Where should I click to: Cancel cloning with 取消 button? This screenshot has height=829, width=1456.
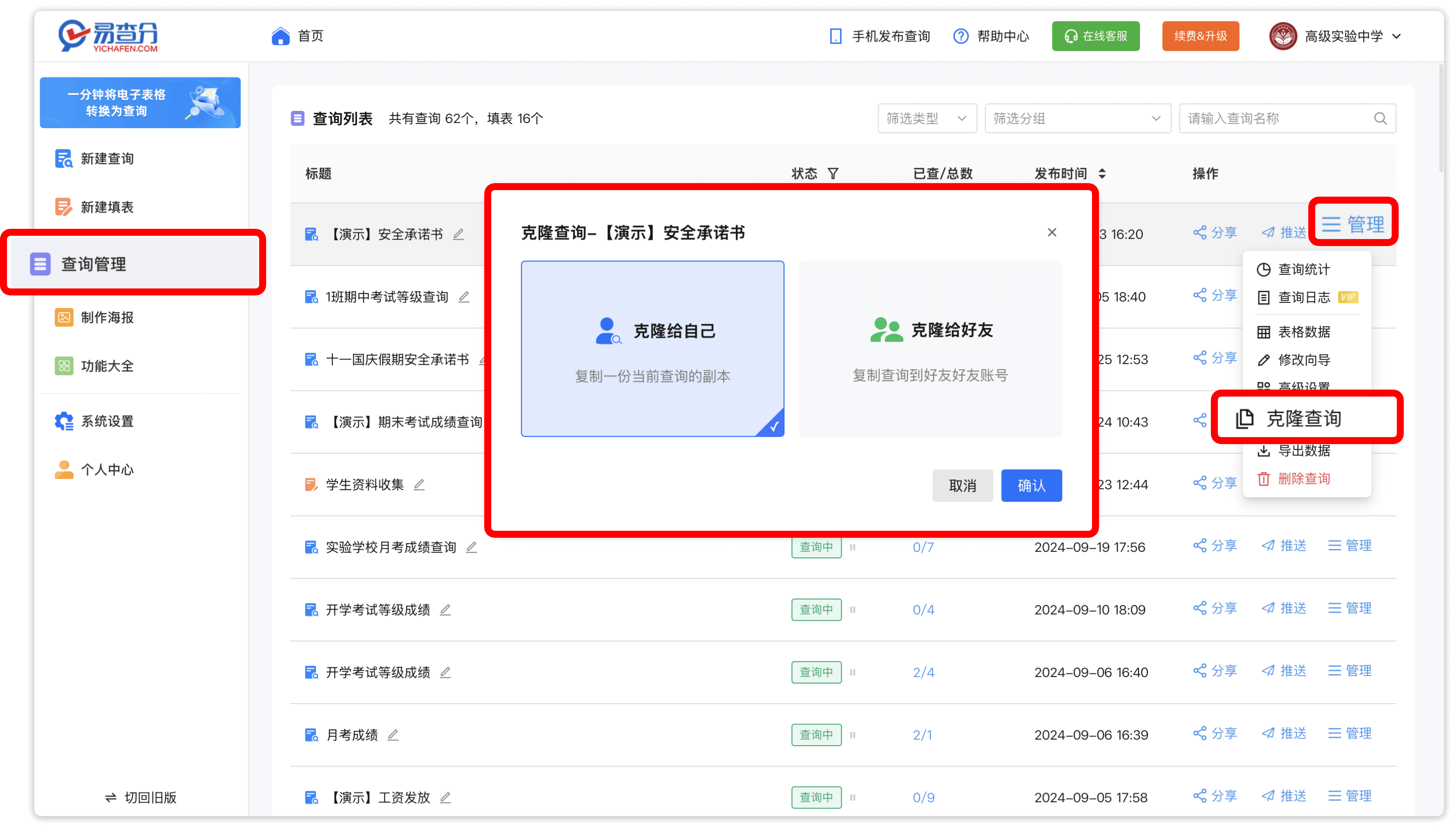click(x=962, y=486)
